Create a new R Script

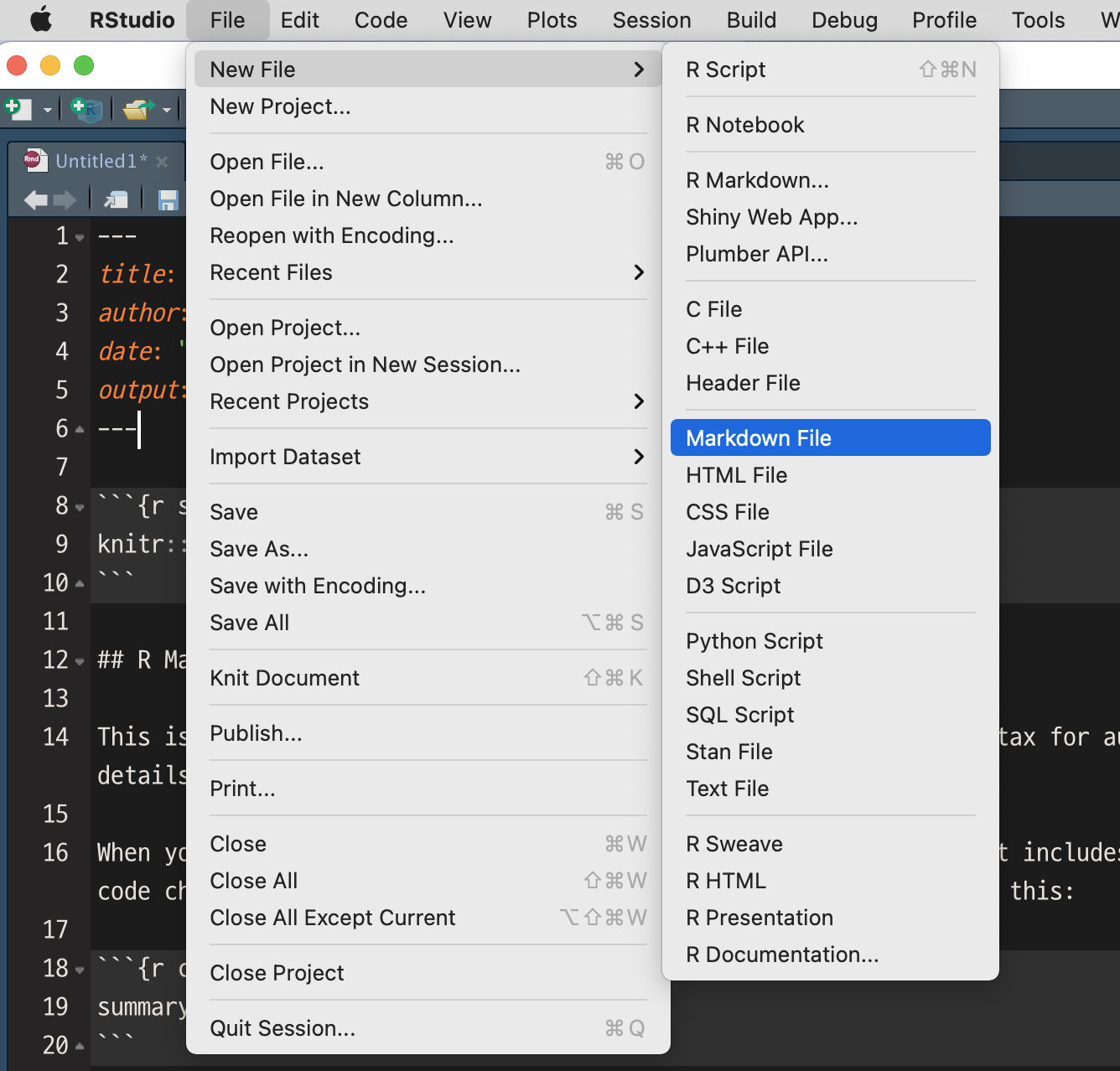pyautogui.click(x=831, y=70)
